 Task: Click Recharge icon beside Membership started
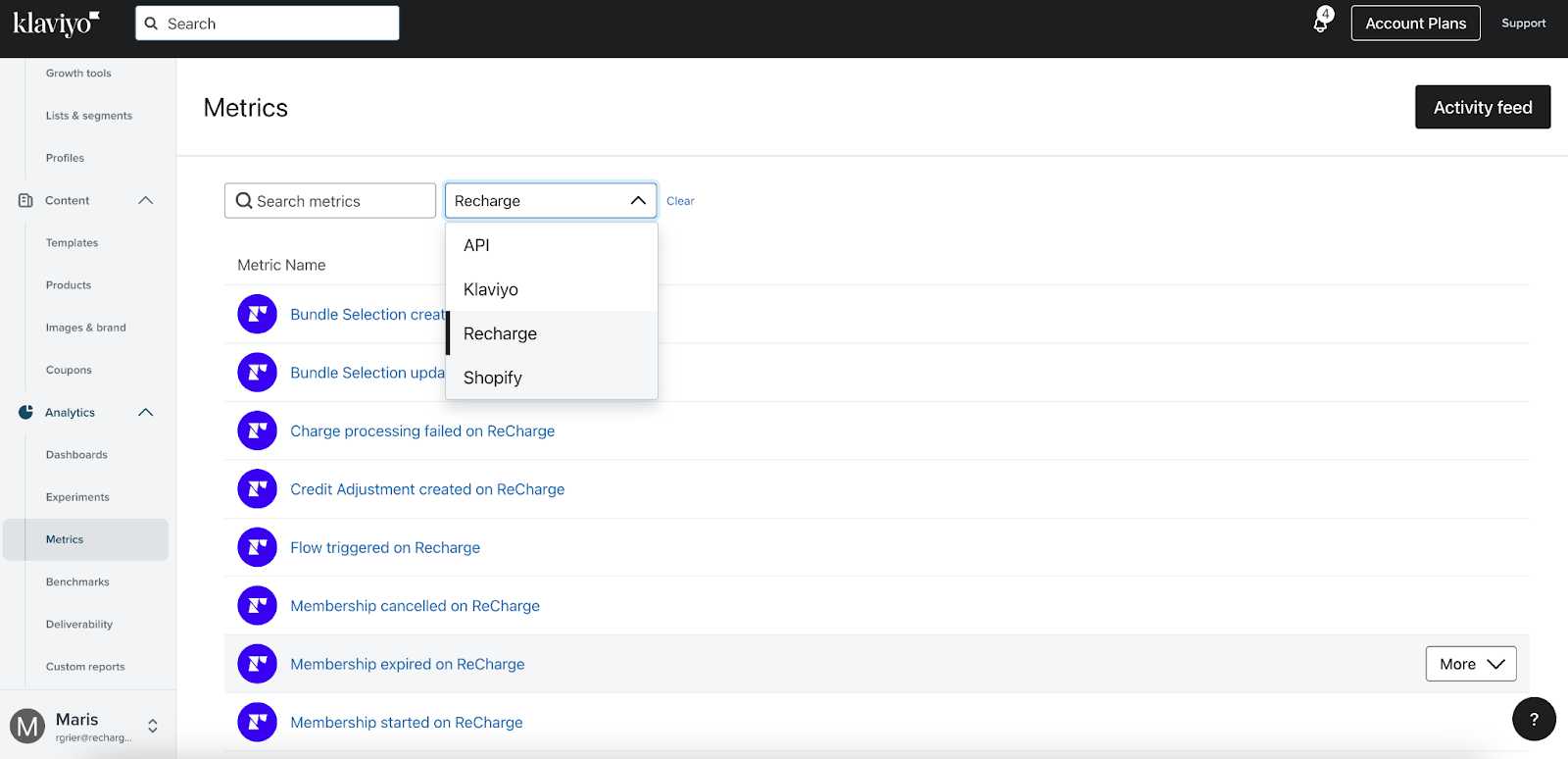(x=257, y=723)
